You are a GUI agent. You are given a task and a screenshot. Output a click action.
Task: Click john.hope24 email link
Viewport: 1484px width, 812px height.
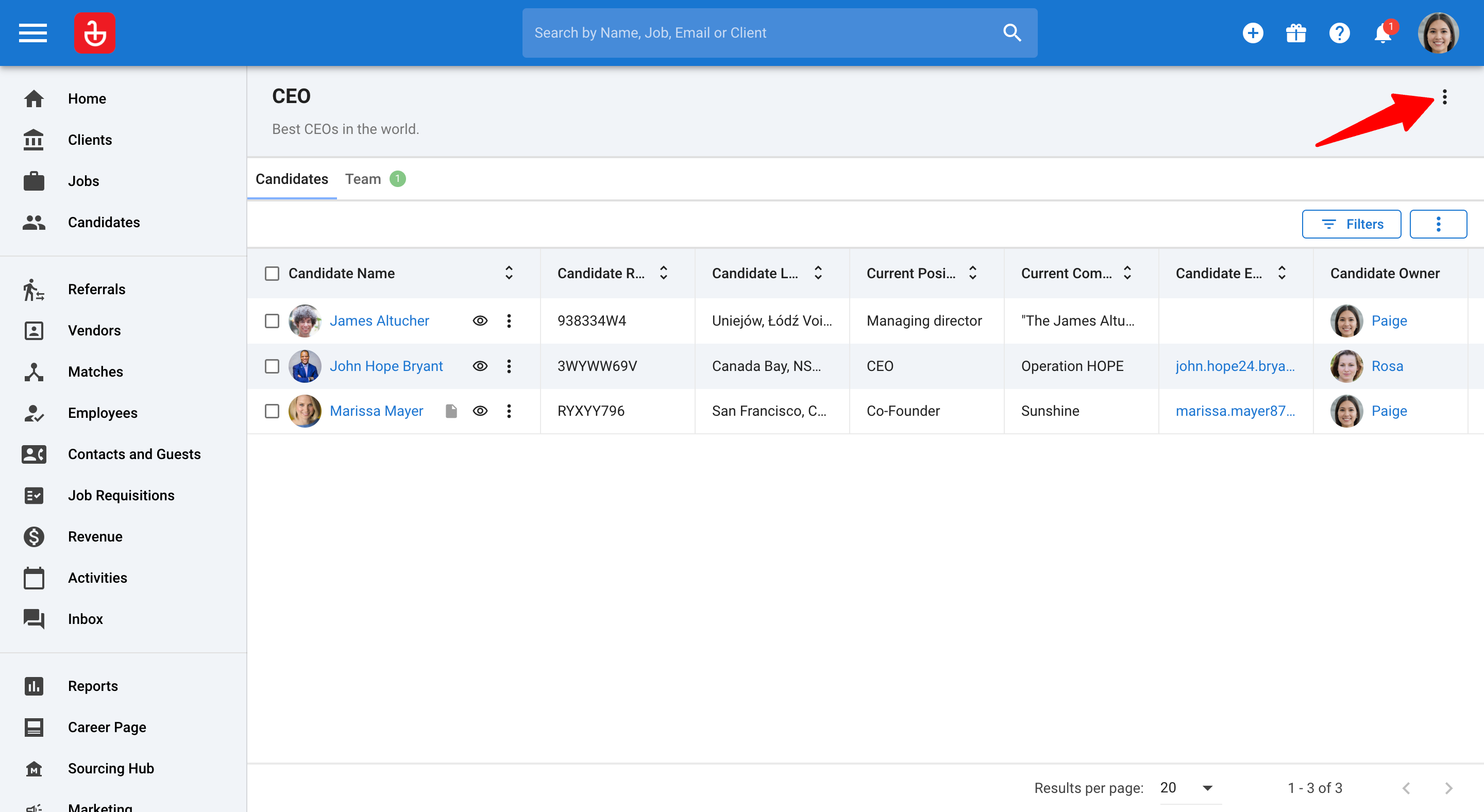coord(1235,366)
